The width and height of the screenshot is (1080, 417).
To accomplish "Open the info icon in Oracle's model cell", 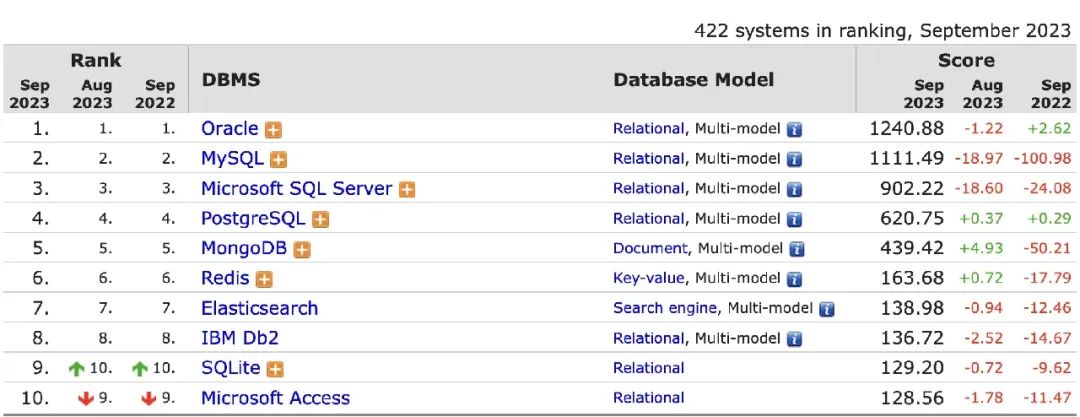I will click(794, 130).
